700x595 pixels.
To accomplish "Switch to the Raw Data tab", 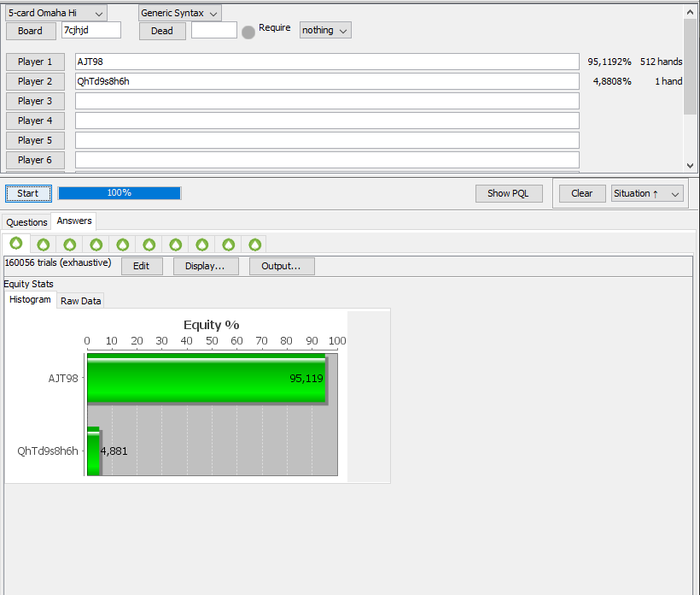I will pos(80,301).
